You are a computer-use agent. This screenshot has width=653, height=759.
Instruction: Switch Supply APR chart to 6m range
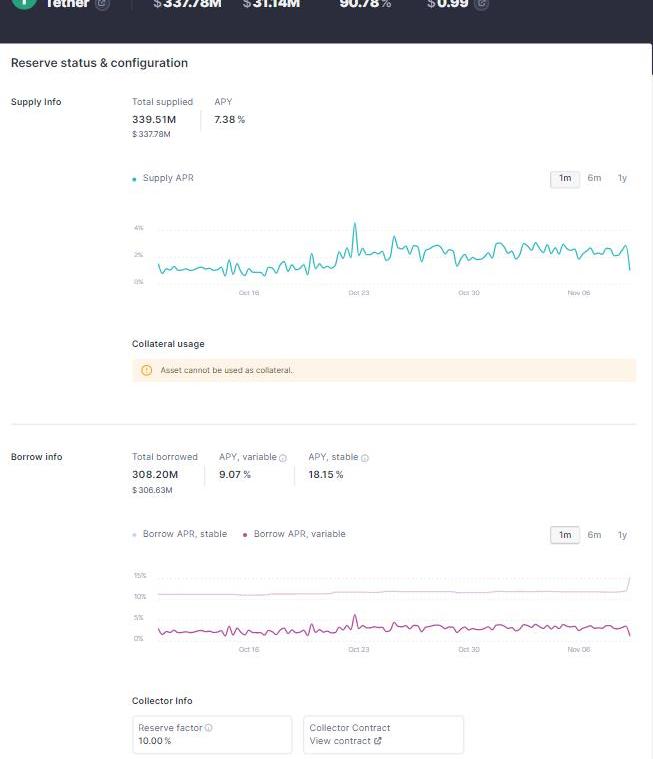coord(594,178)
